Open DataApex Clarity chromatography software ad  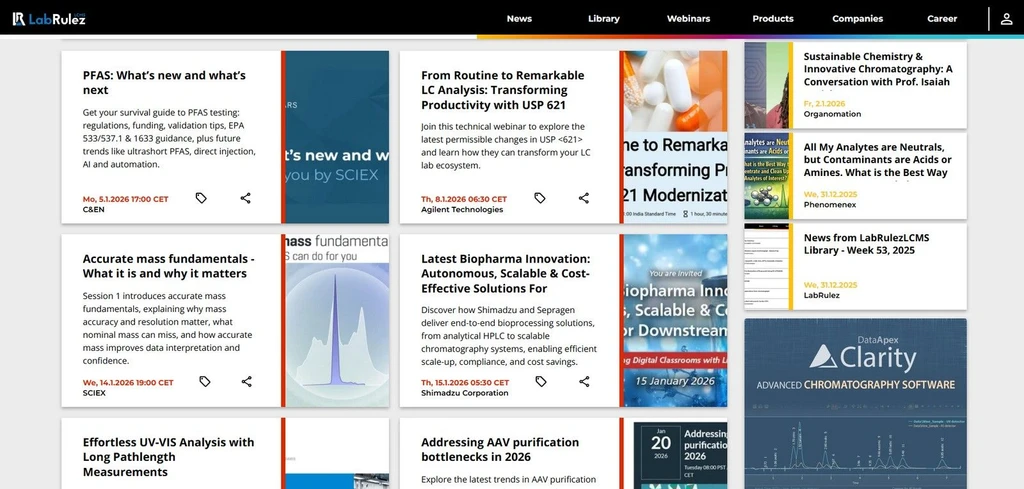[x=856, y=403]
